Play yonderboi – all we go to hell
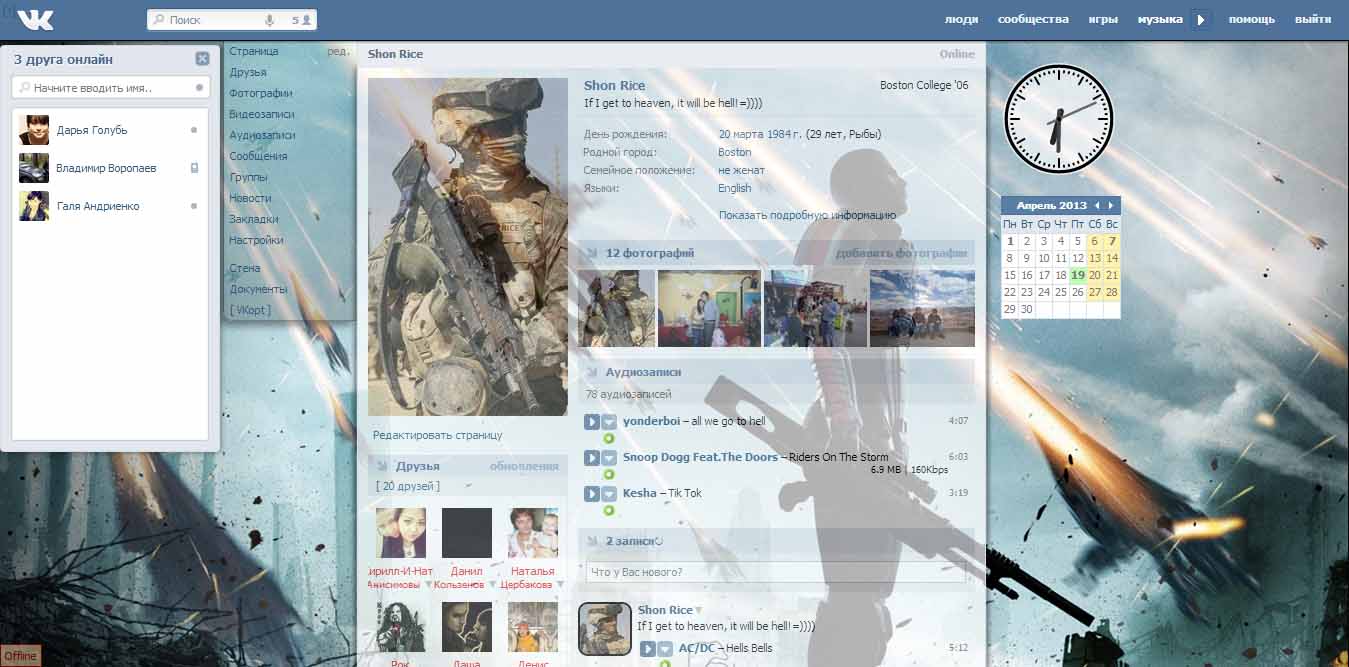The image size is (1349, 667). coord(591,422)
